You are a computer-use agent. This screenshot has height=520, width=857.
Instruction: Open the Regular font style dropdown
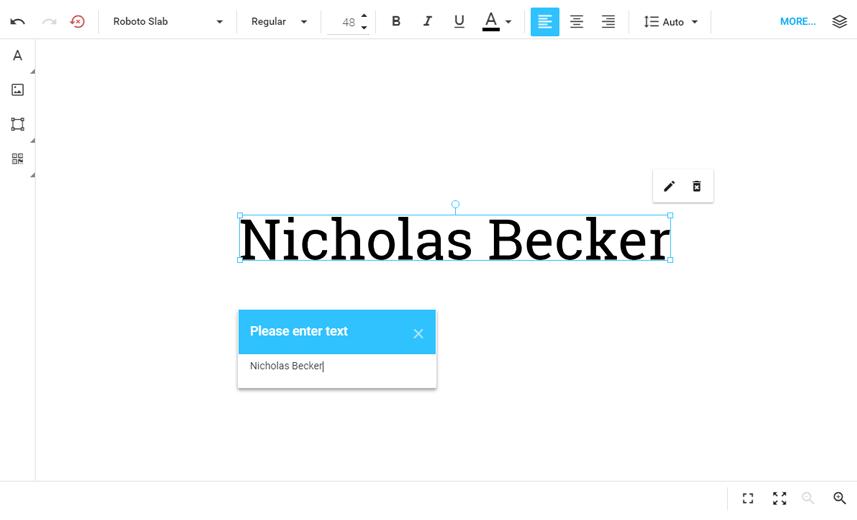pyautogui.click(x=279, y=22)
